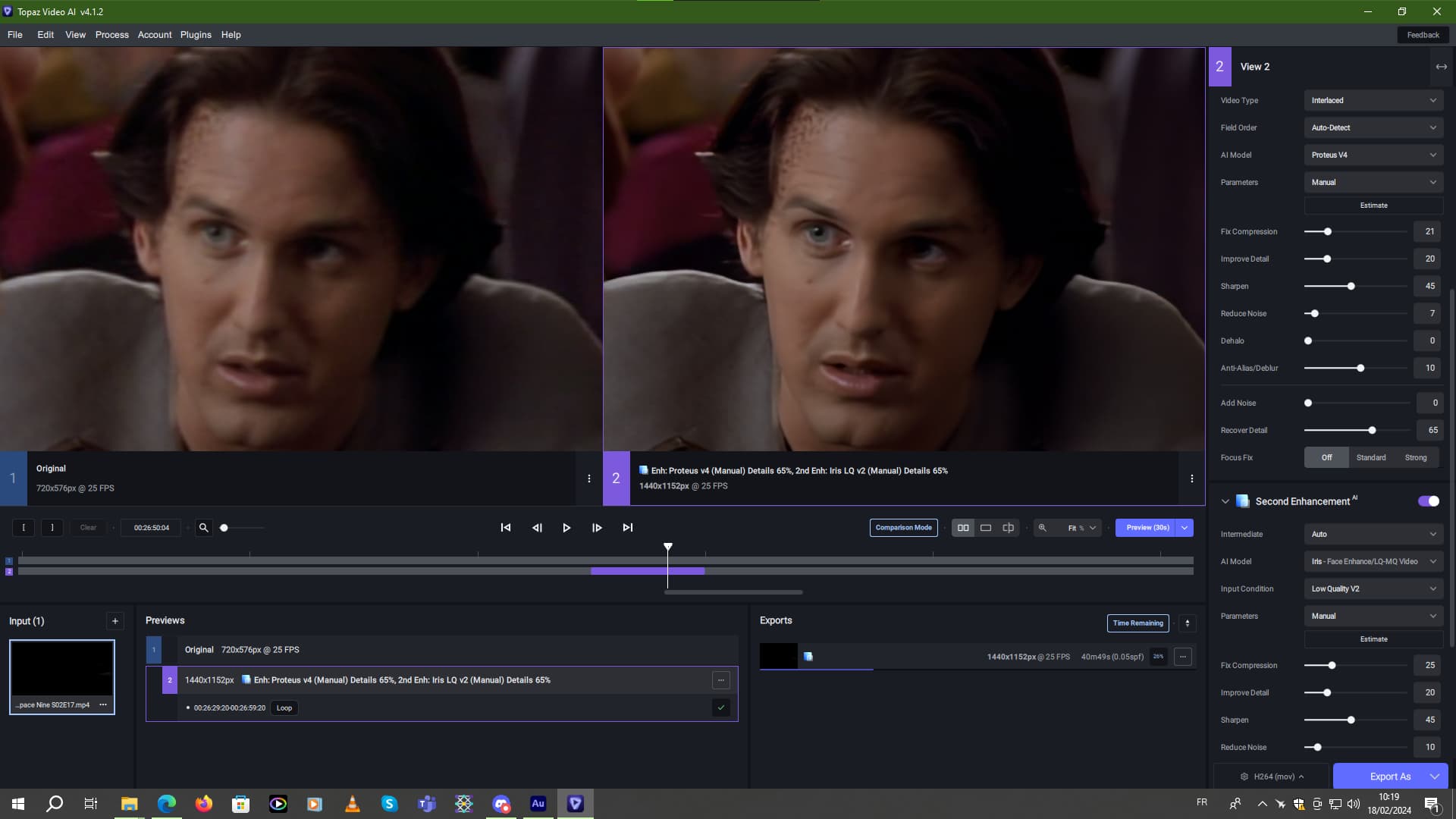Set Focus Fix to Standard

point(1370,457)
